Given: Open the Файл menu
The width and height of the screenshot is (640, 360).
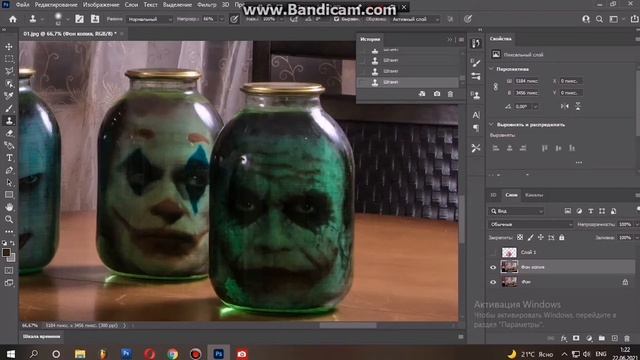Looking at the screenshot, I should [22, 5].
